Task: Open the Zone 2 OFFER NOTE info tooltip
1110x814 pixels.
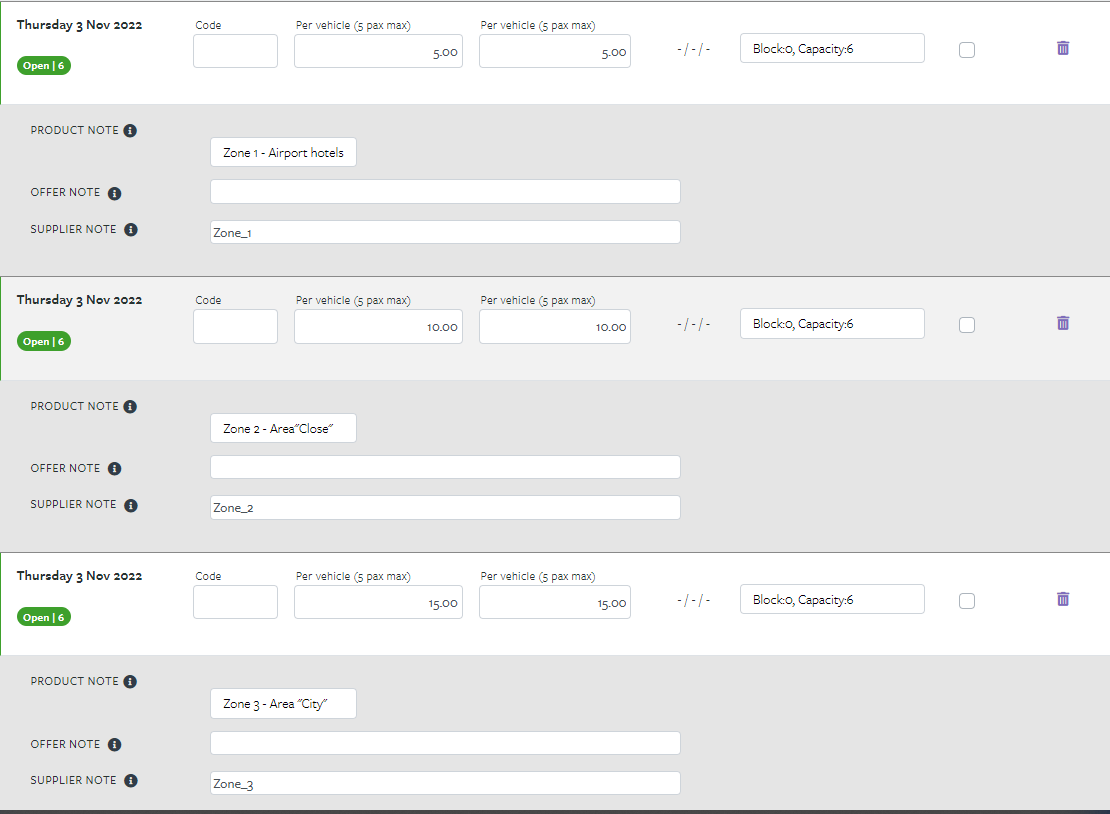Action: (118, 467)
